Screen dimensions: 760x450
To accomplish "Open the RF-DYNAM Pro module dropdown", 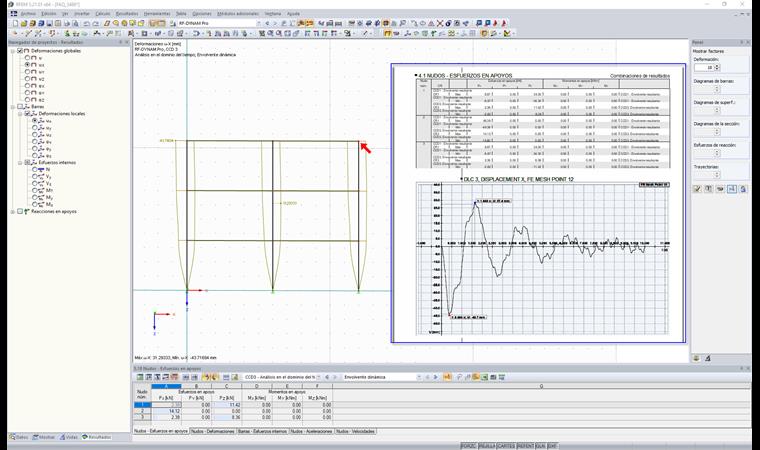I will 258,23.
